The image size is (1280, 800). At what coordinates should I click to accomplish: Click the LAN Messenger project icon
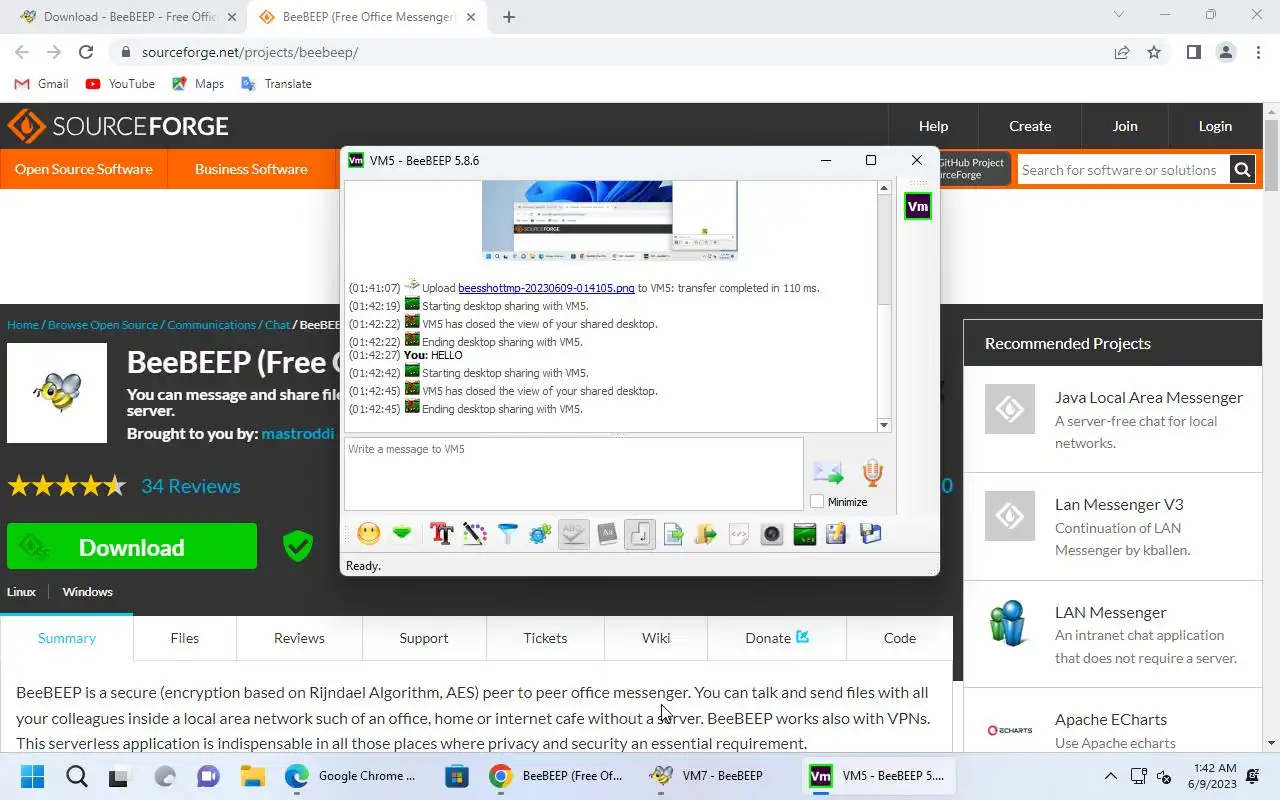[1009, 623]
